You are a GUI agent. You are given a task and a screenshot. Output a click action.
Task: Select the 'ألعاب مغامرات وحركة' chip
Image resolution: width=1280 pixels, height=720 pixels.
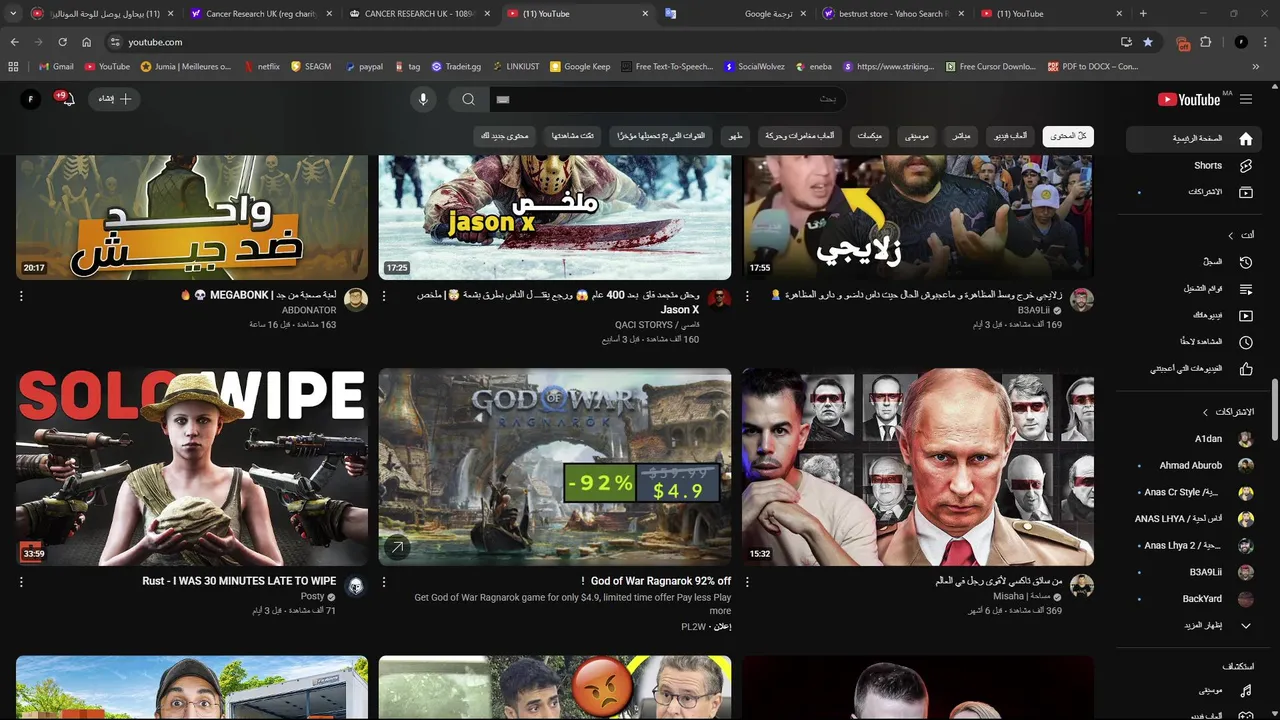800,136
